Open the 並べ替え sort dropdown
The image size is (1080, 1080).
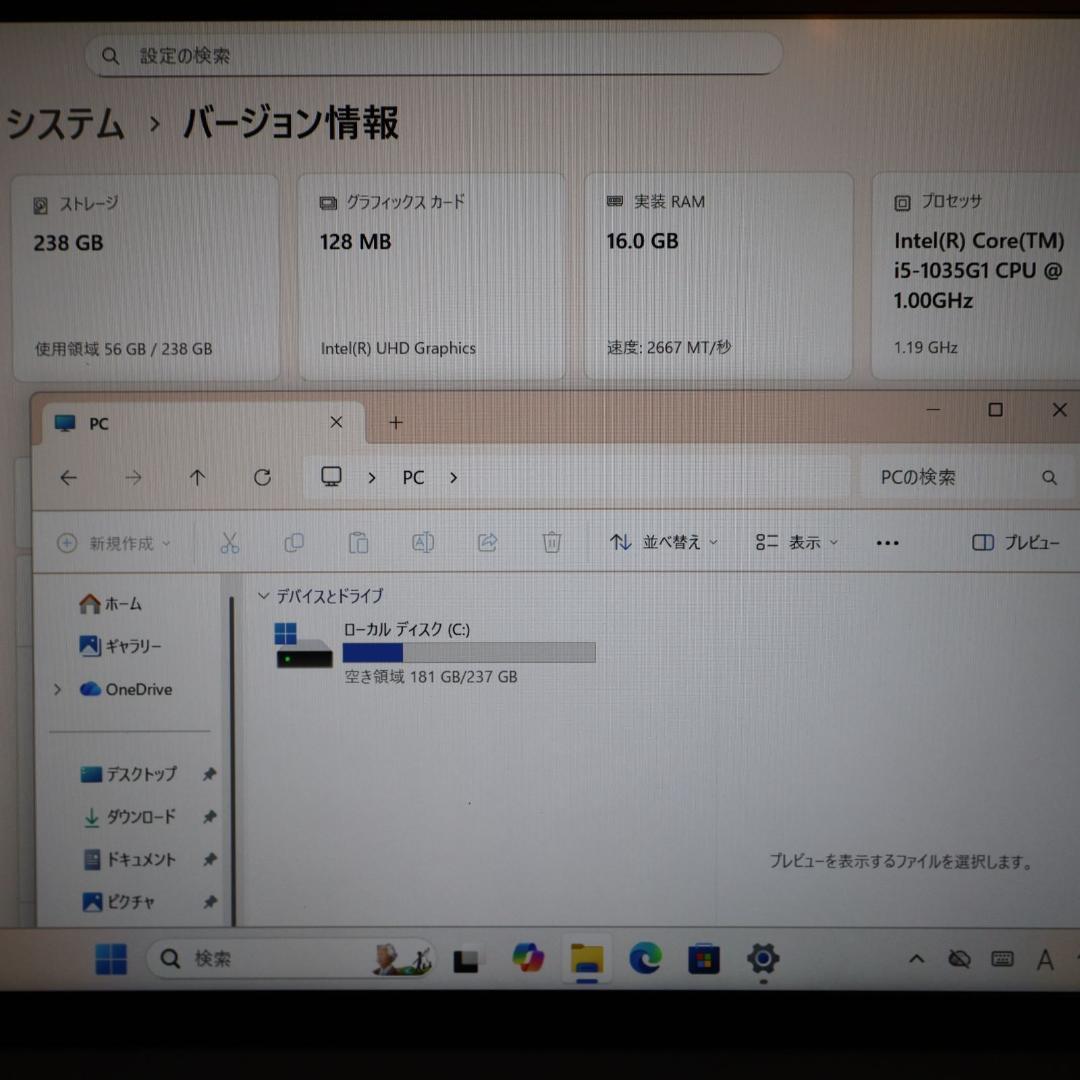click(x=663, y=542)
